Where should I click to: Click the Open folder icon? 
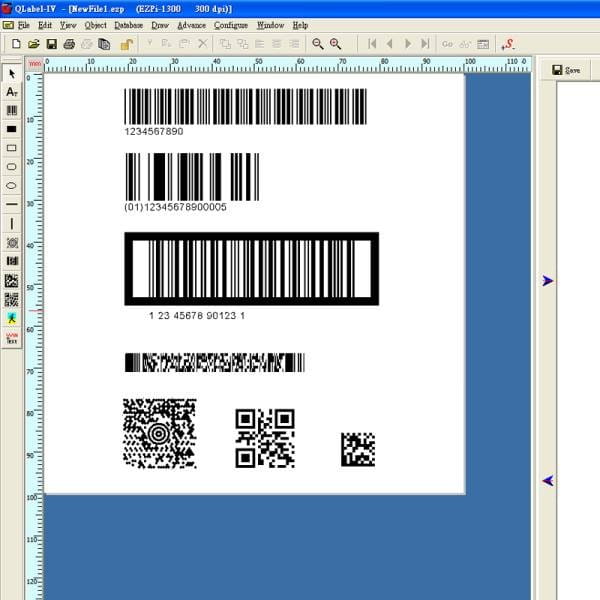pos(33,44)
